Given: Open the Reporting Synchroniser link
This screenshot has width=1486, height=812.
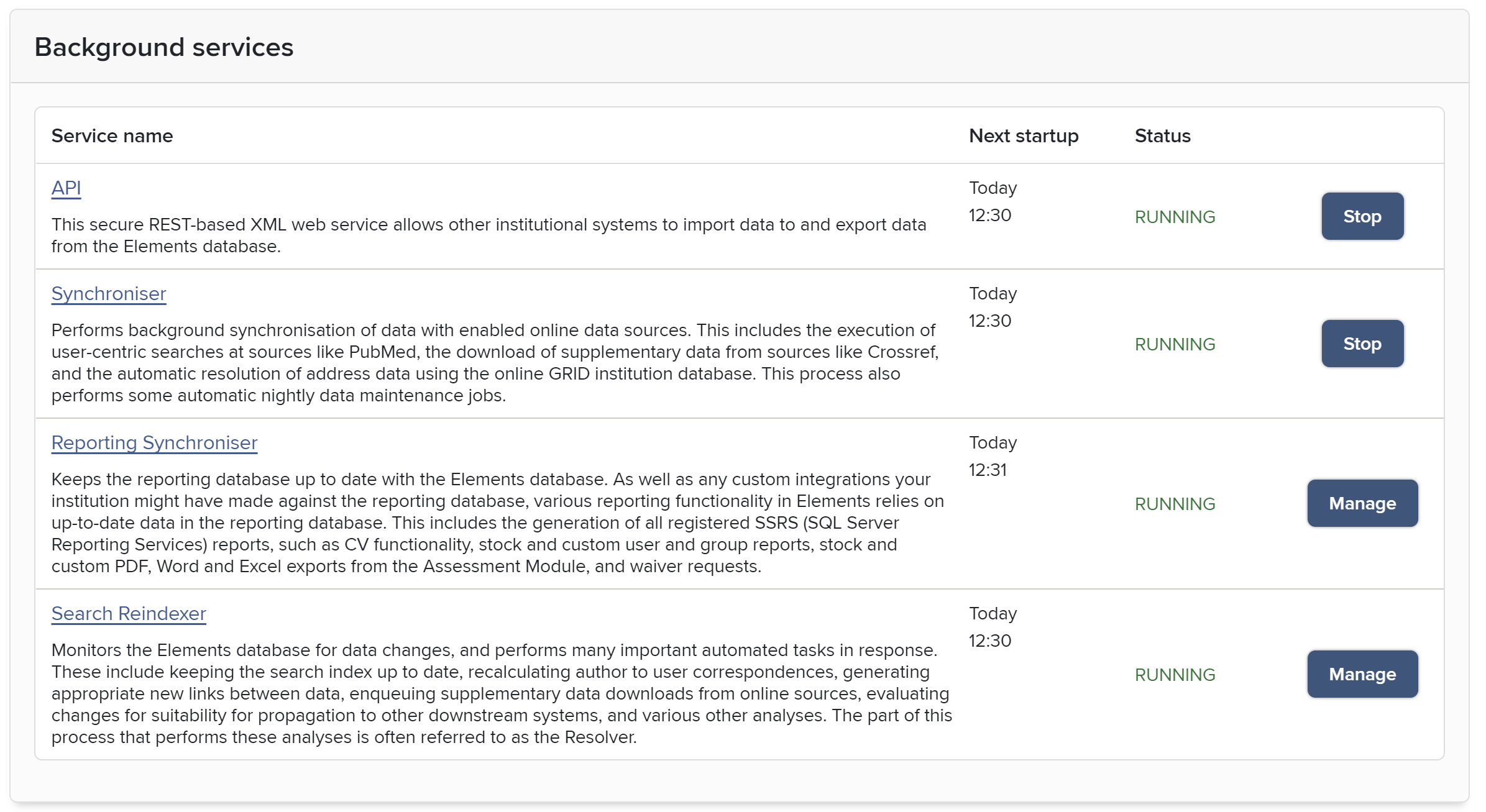Looking at the screenshot, I should pyautogui.click(x=154, y=442).
